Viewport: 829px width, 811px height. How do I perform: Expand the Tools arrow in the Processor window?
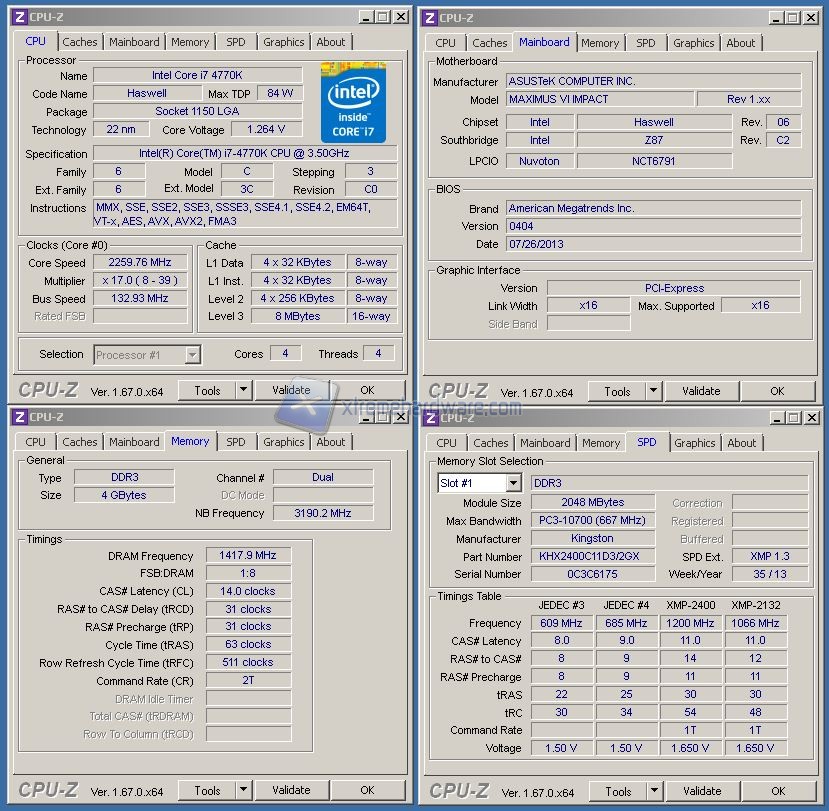(x=243, y=390)
